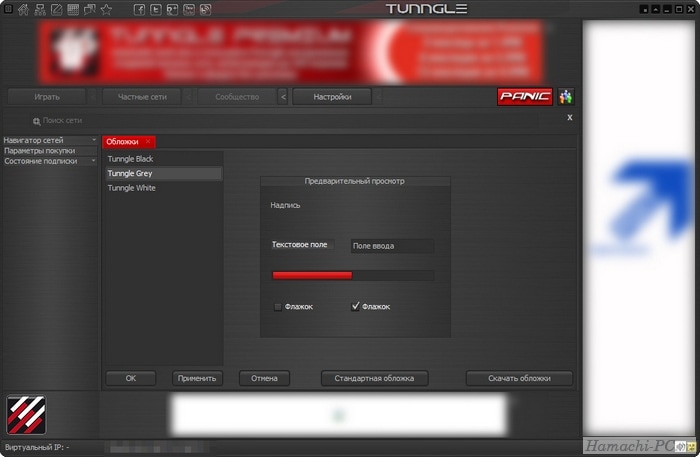700x457 pixels.
Task: Click the Надпись label in preview
Action: 285,205
